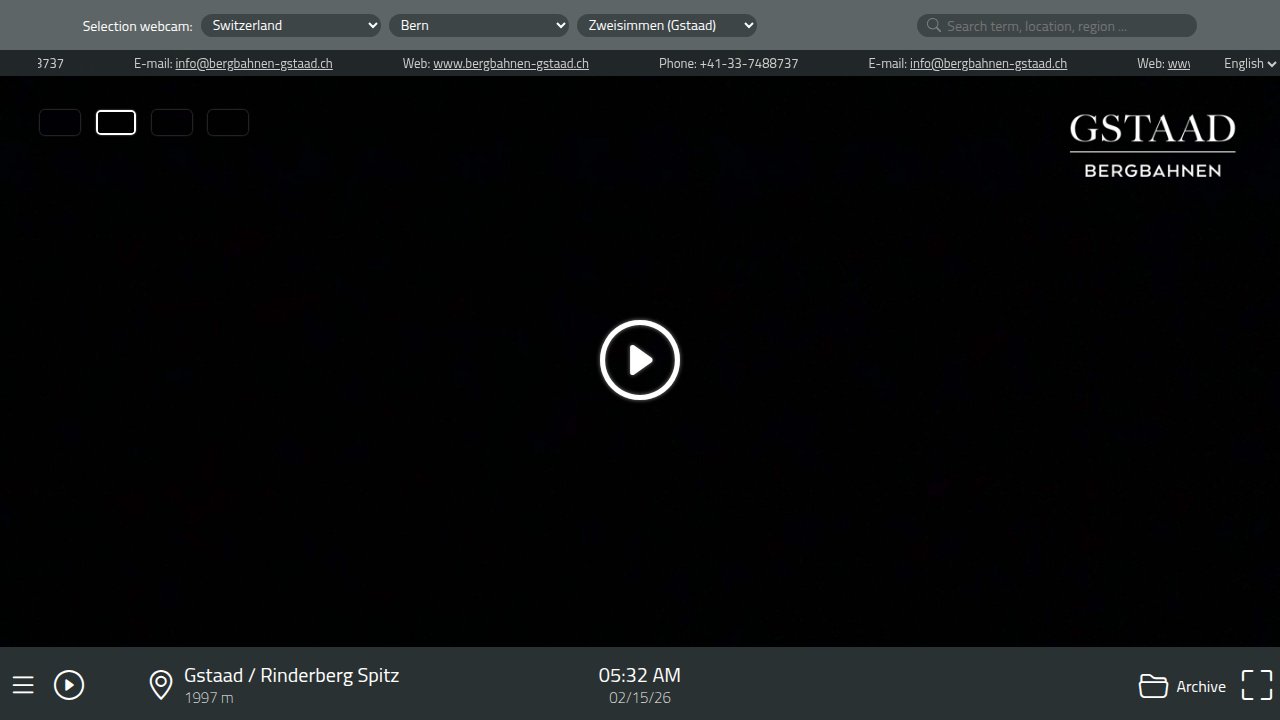This screenshot has width=1280, height=720.
Task: Open the first www.bergbahnen-gstaad.ch web link
Action: (510, 63)
